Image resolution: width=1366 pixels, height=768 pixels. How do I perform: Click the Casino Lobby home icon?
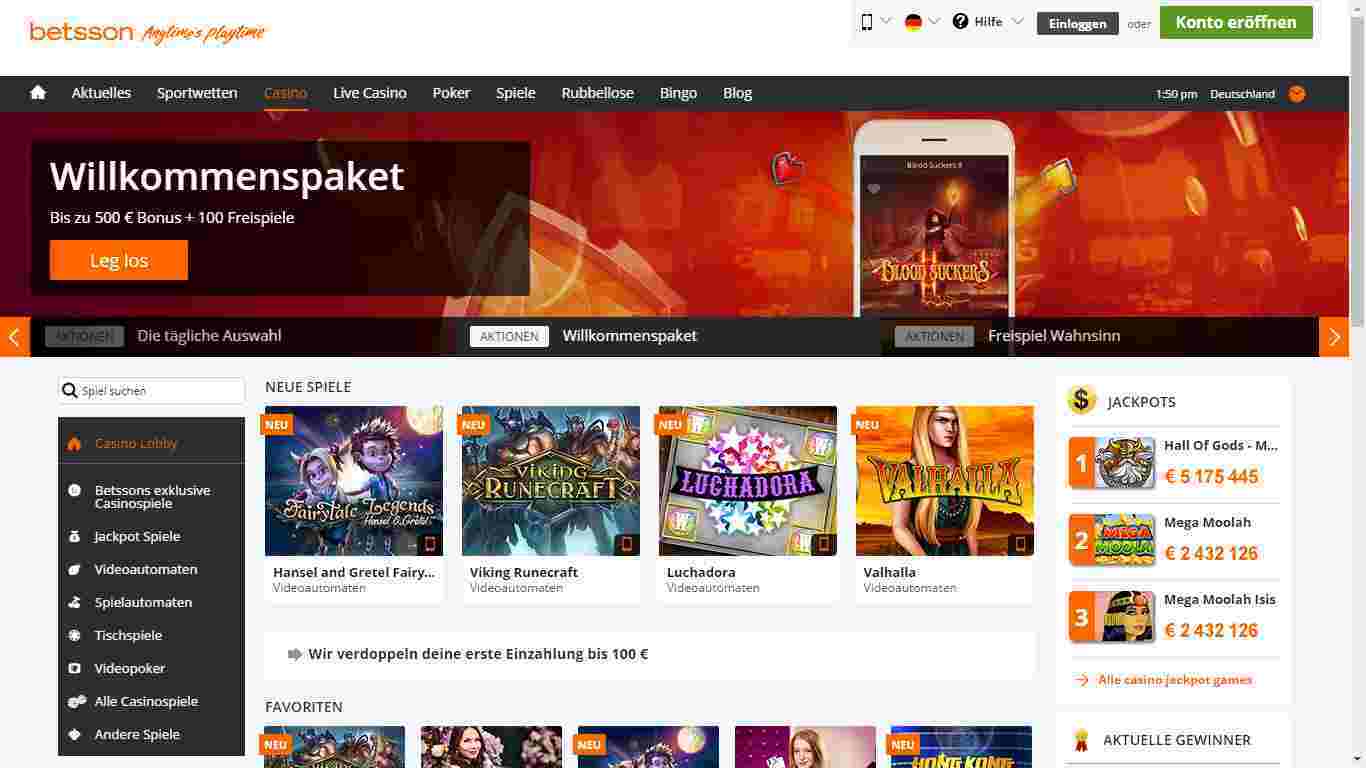point(74,443)
